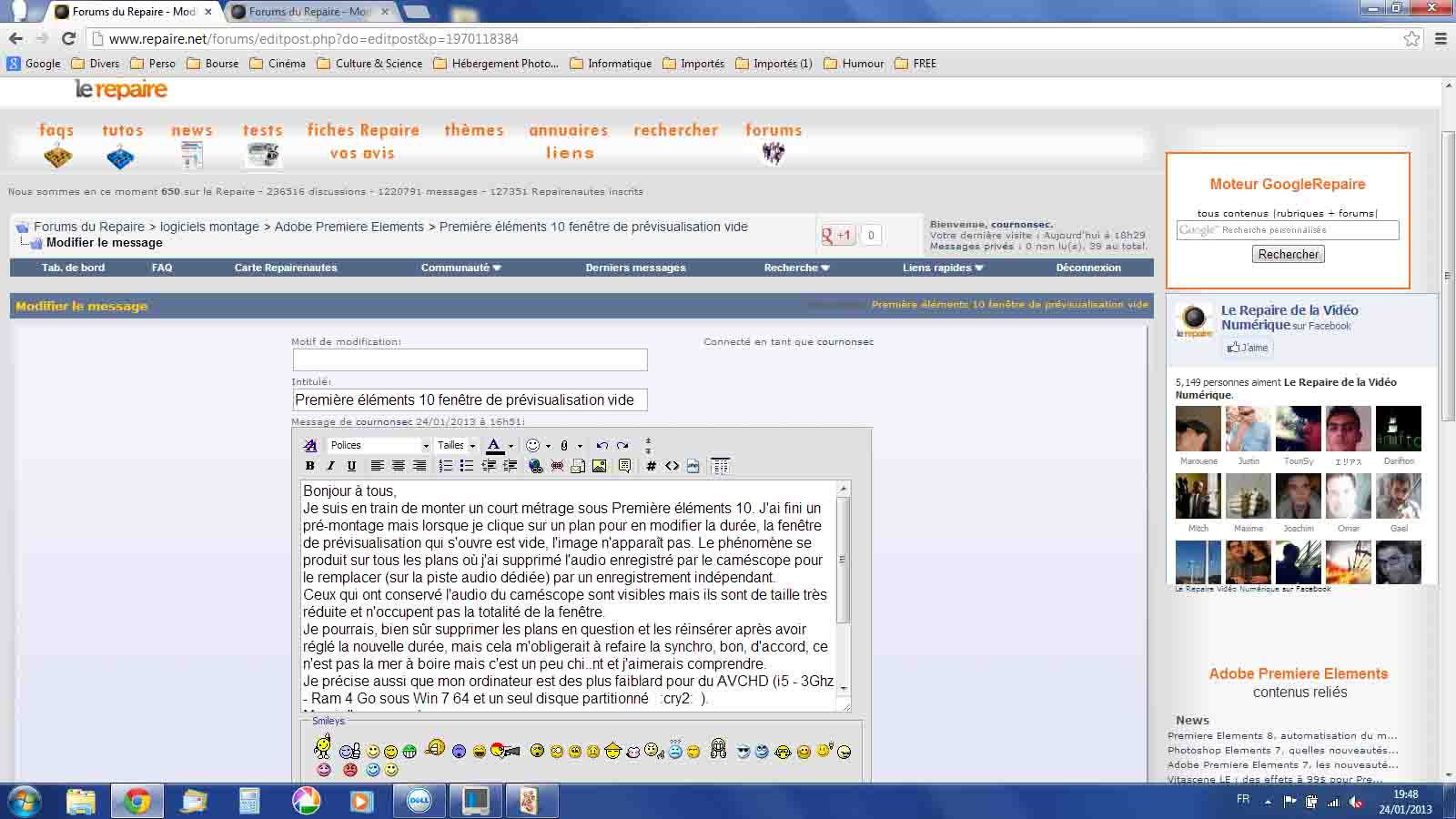Expand the smiley picker dropdown arrow

[548, 446]
